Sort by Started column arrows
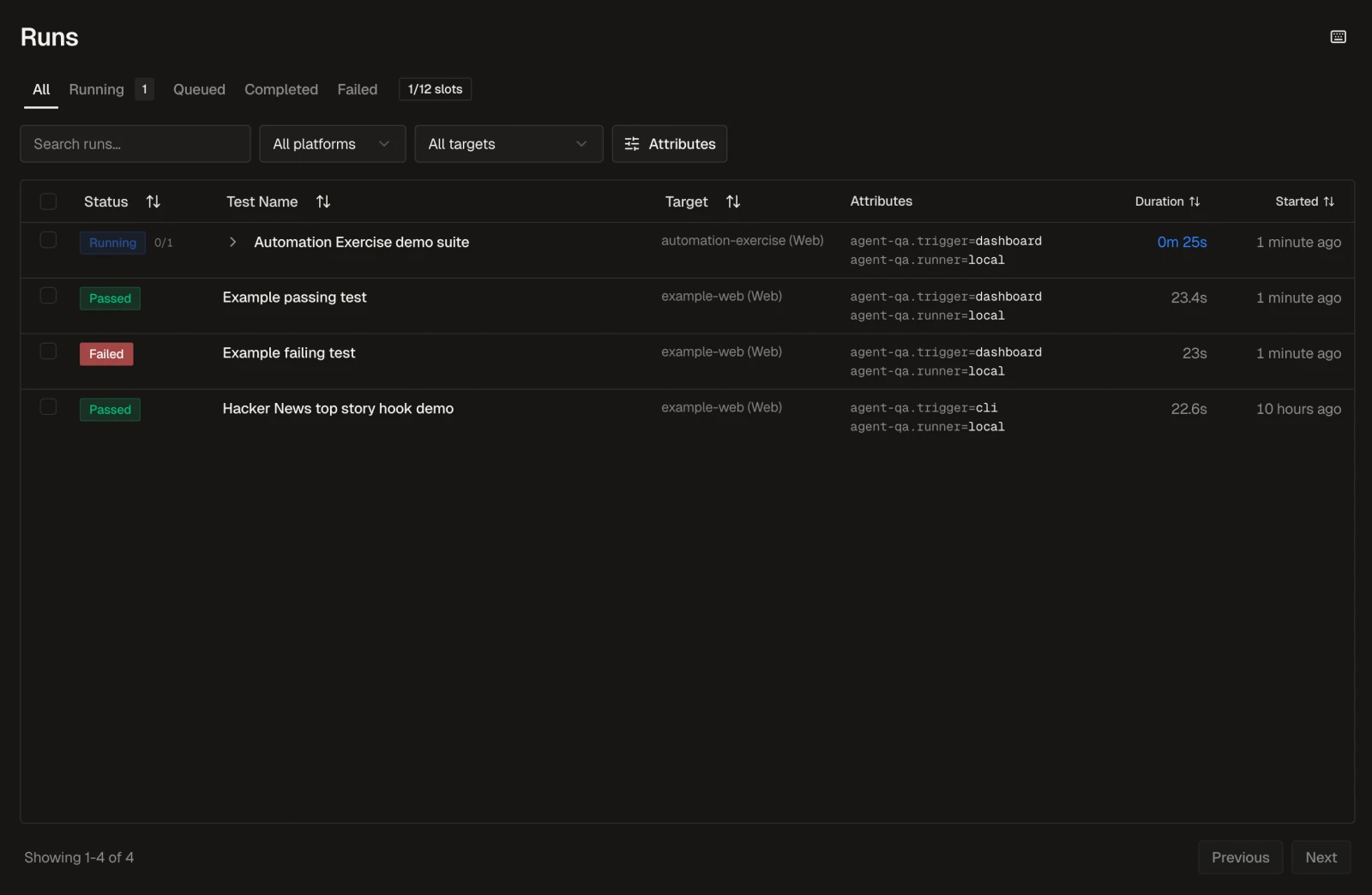 coord(1328,201)
